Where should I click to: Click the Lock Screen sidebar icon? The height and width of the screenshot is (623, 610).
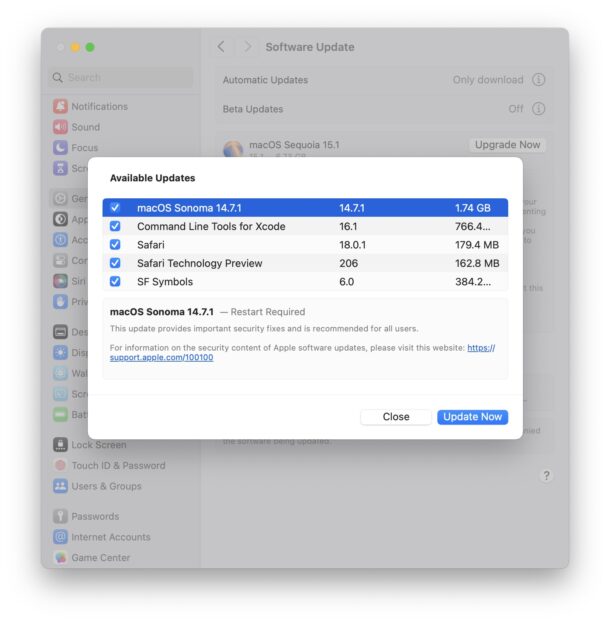pyautogui.click(x=60, y=445)
